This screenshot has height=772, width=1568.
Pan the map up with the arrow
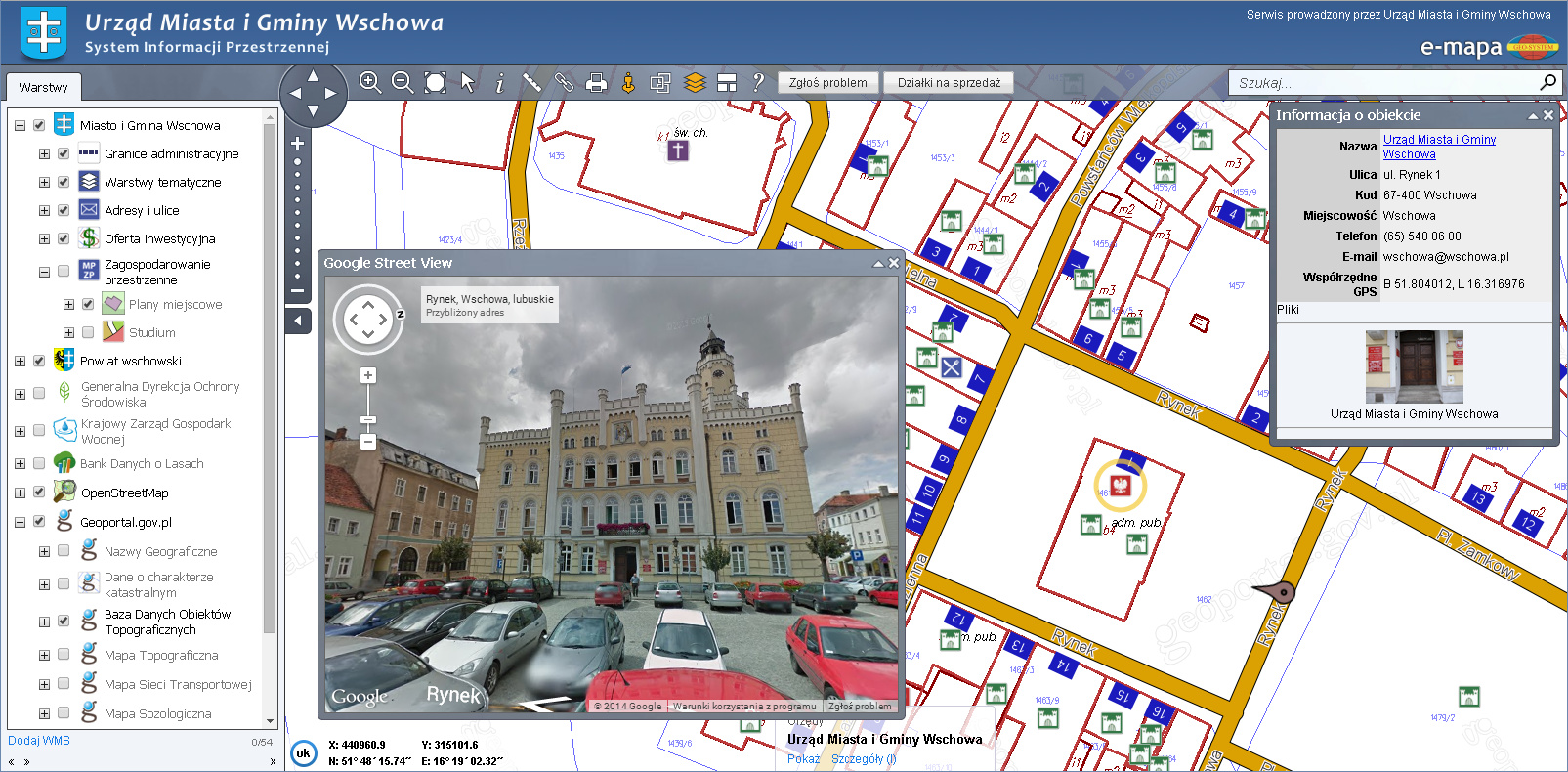[313, 75]
